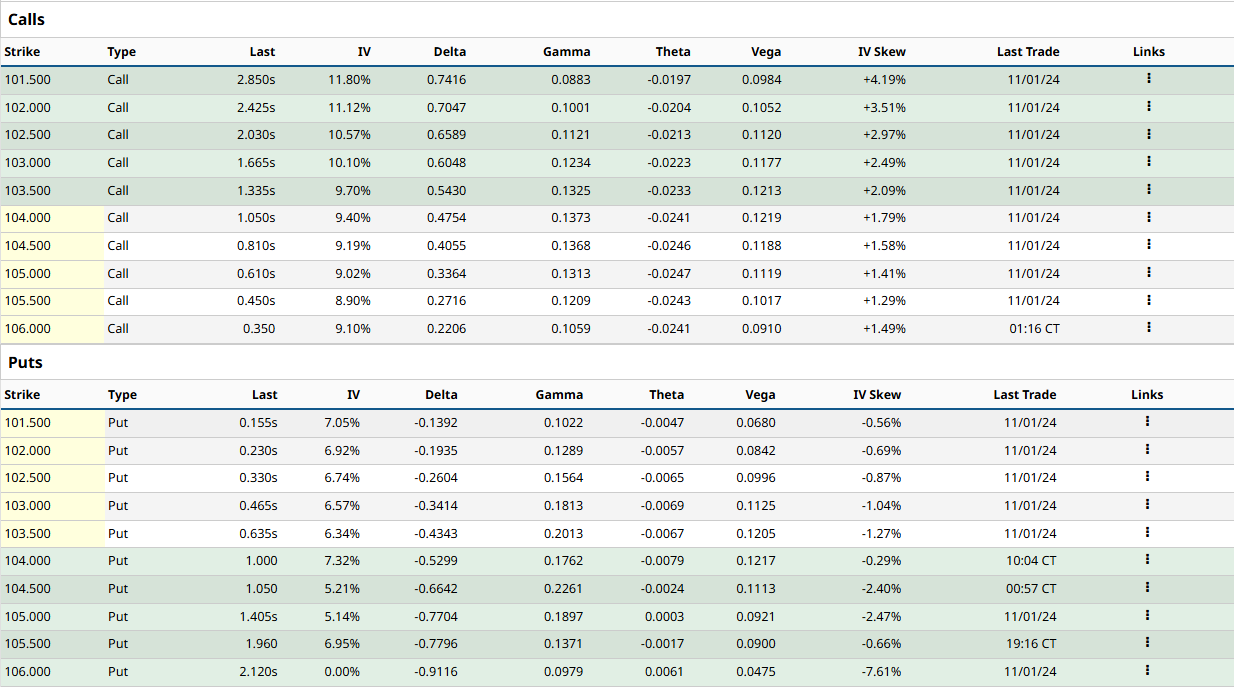Open links menu for 105.000 Call row
Screen dimensions: 1234x692
point(1149,272)
